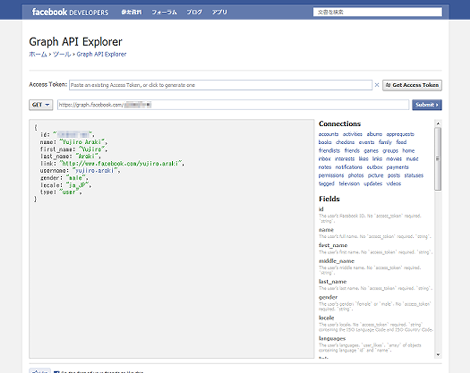
Task: Select the movies connection
Action: (394, 159)
